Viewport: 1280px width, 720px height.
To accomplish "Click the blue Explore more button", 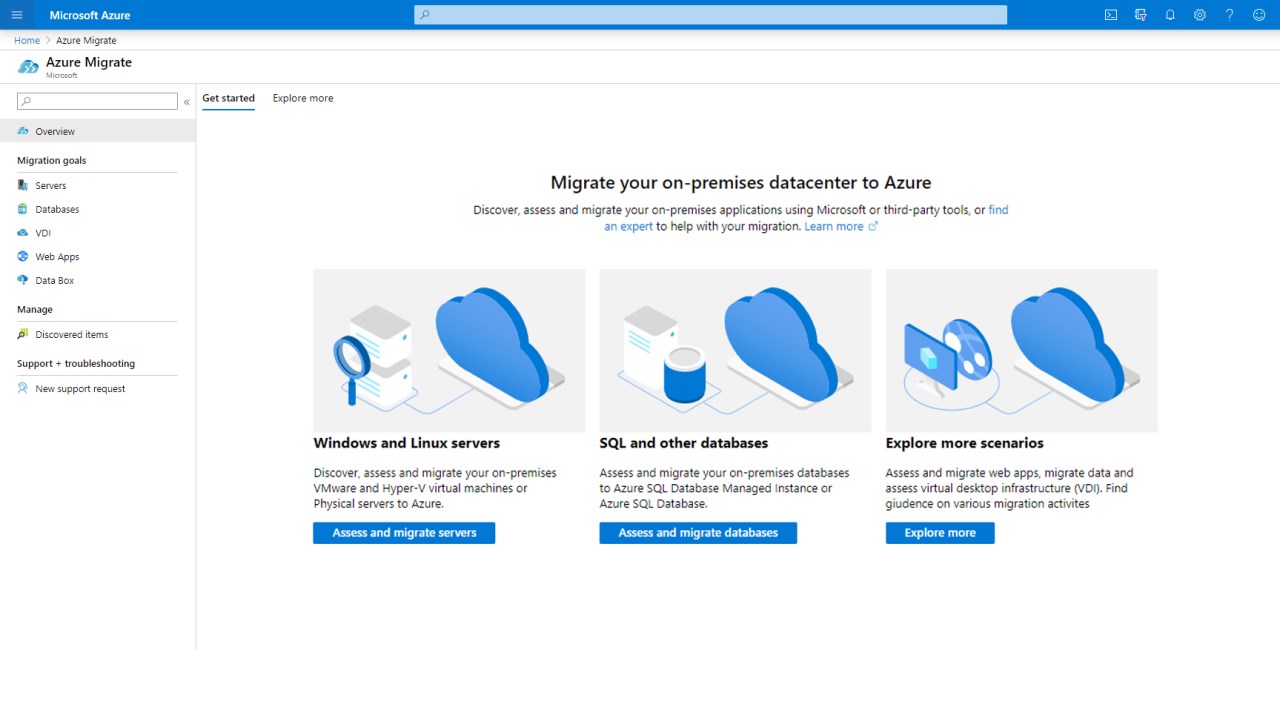I will coord(940,533).
